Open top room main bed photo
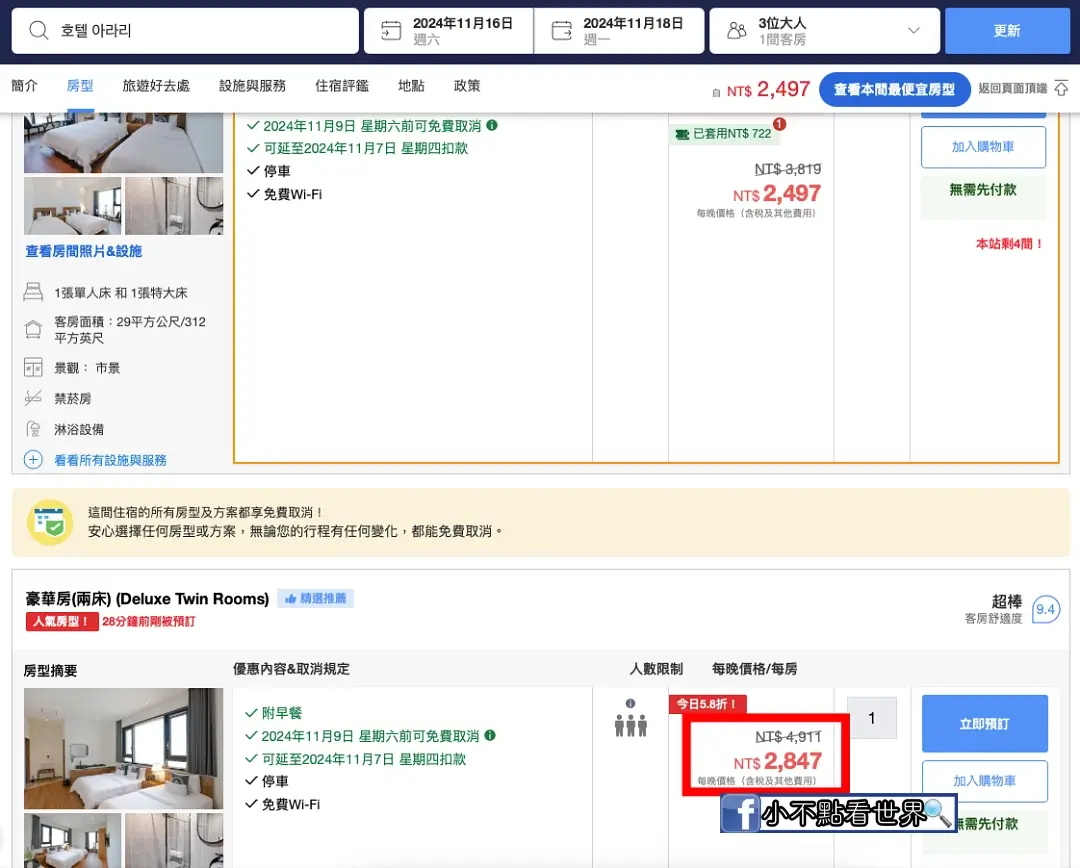The image size is (1080, 868). (123, 143)
